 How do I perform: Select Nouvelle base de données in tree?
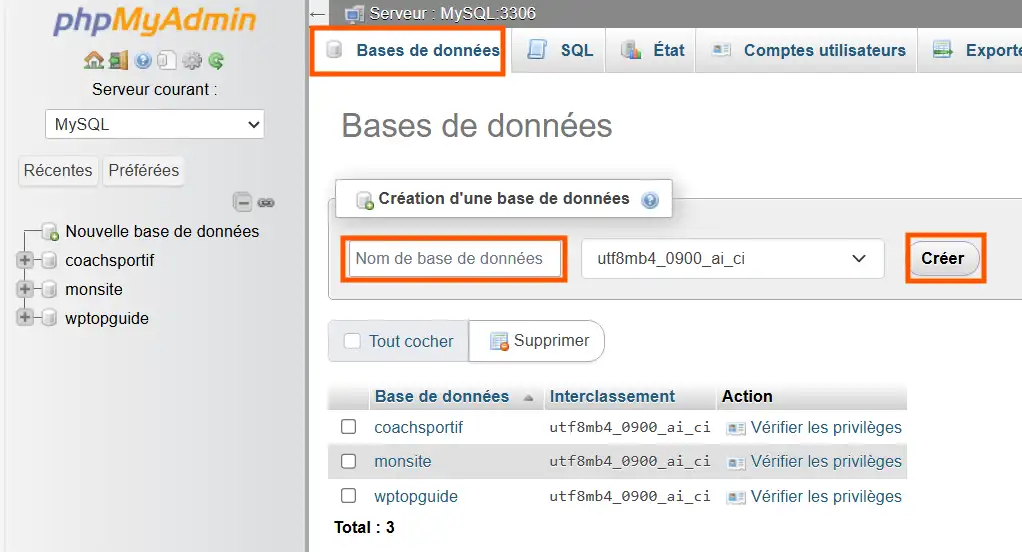pyautogui.click(x=162, y=231)
